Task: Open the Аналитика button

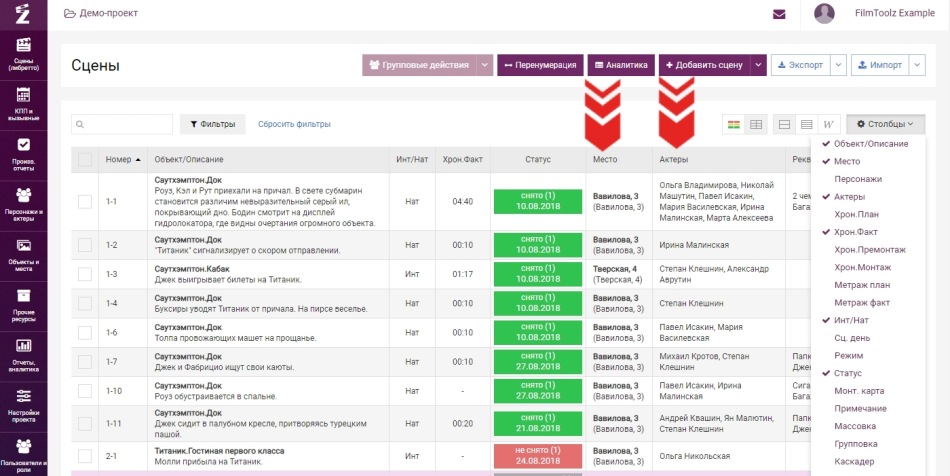Action: tap(621, 65)
